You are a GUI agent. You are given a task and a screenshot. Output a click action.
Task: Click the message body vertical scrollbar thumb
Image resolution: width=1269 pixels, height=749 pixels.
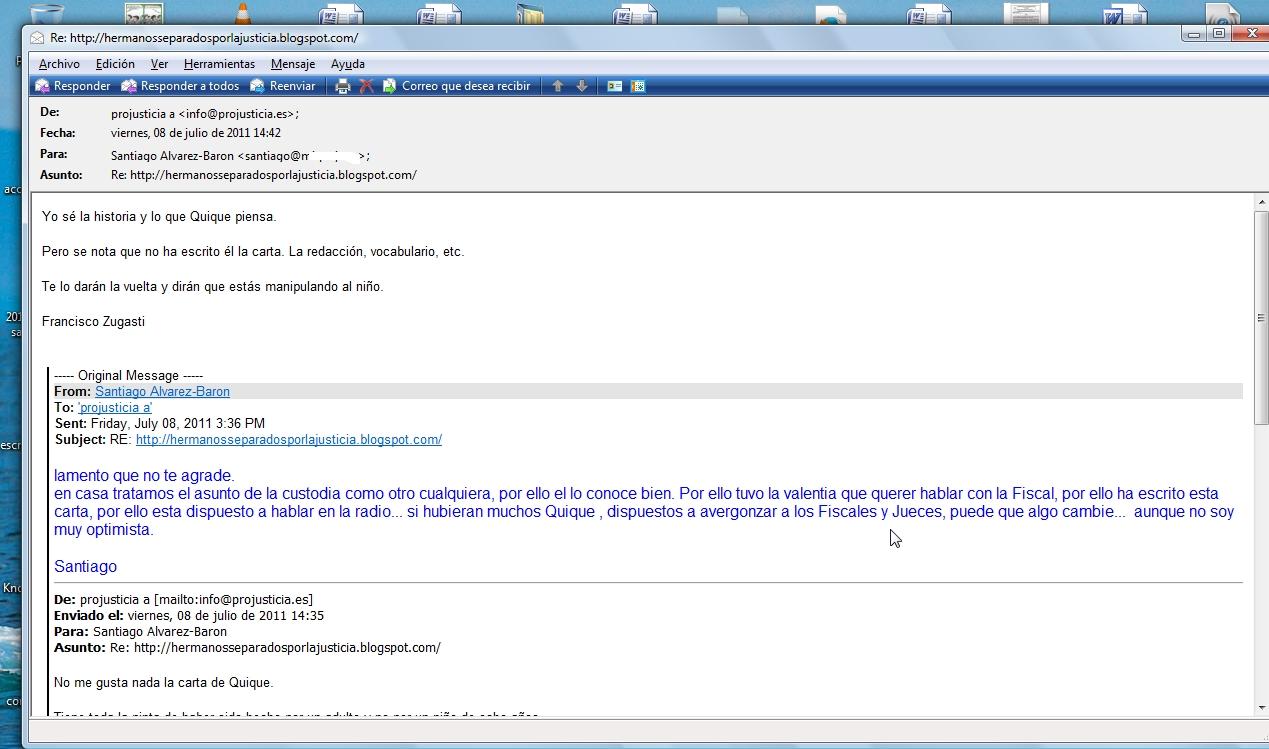click(1261, 318)
